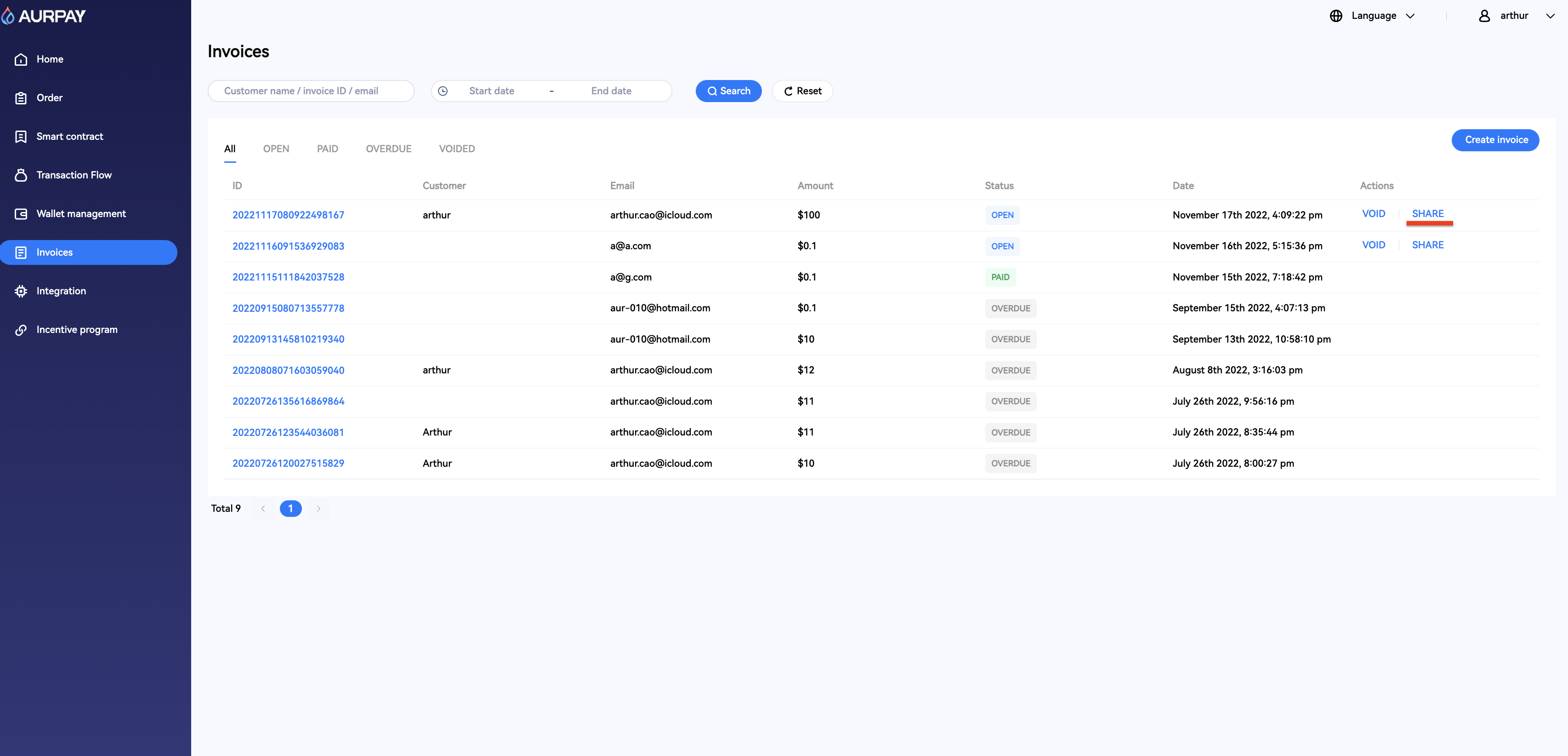The width and height of the screenshot is (1568, 756).
Task: Select the PAID tab
Action: 327,149
